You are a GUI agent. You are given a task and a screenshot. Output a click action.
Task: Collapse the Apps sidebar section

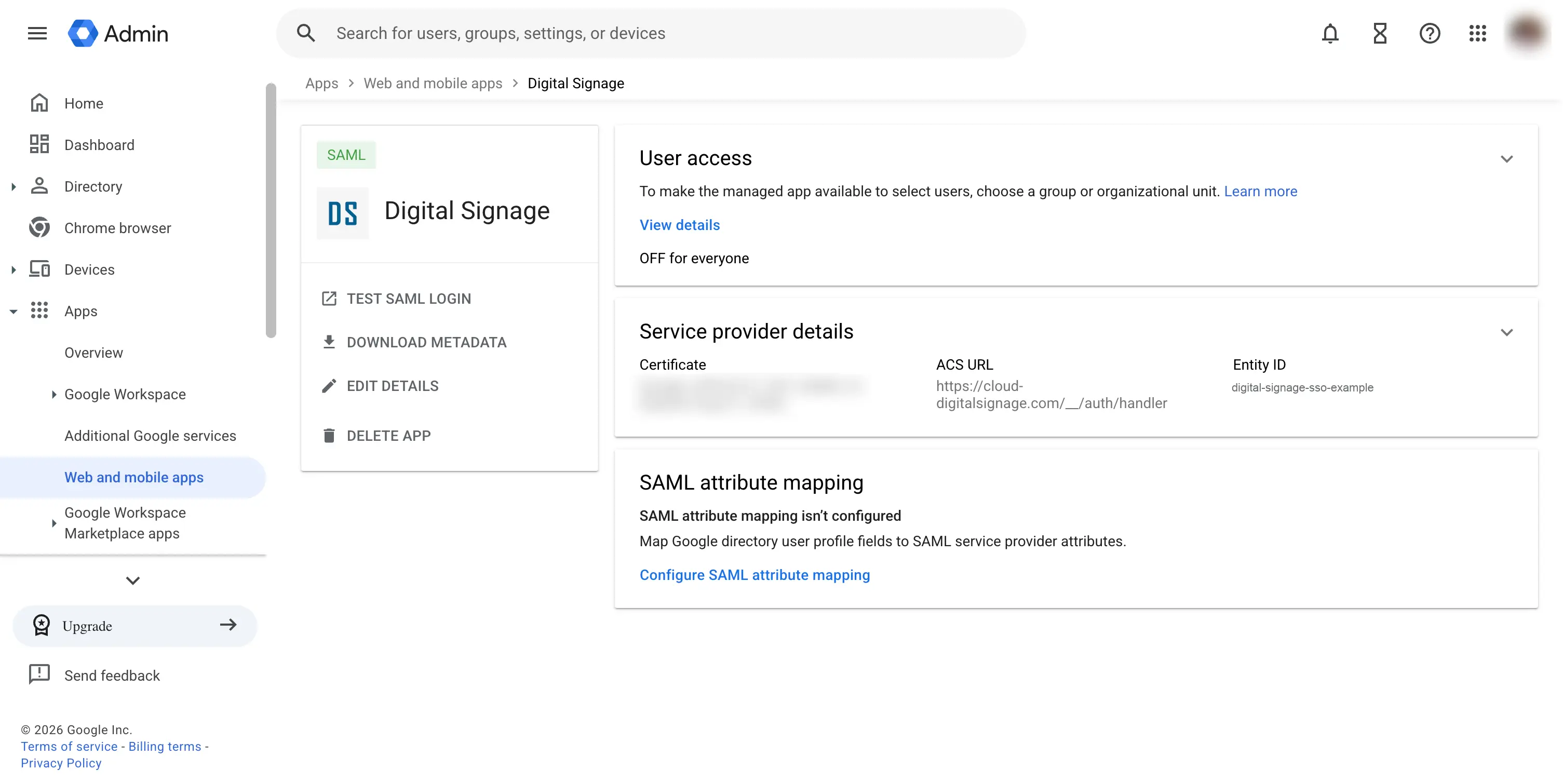(14, 312)
